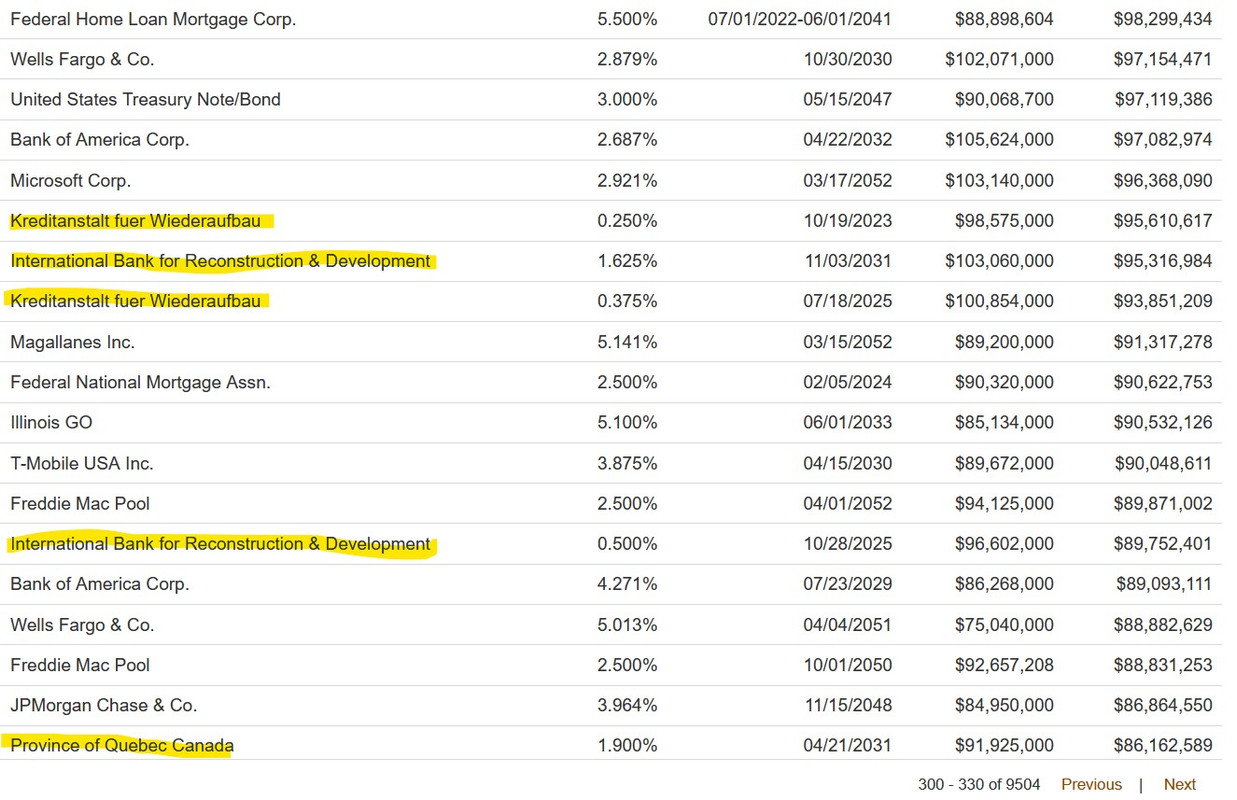Click the $100,854,000 face amount
The image size is (1237, 800).
click(x=999, y=301)
